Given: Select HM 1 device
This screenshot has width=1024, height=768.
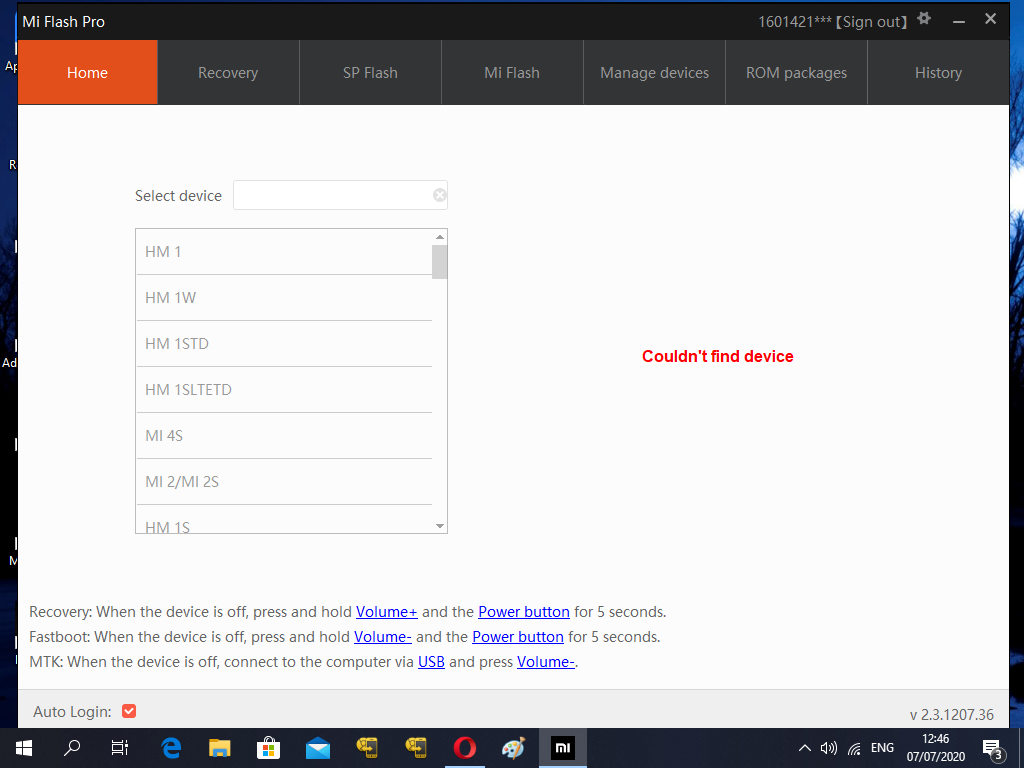Looking at the screenshot, I should point(284,252).
